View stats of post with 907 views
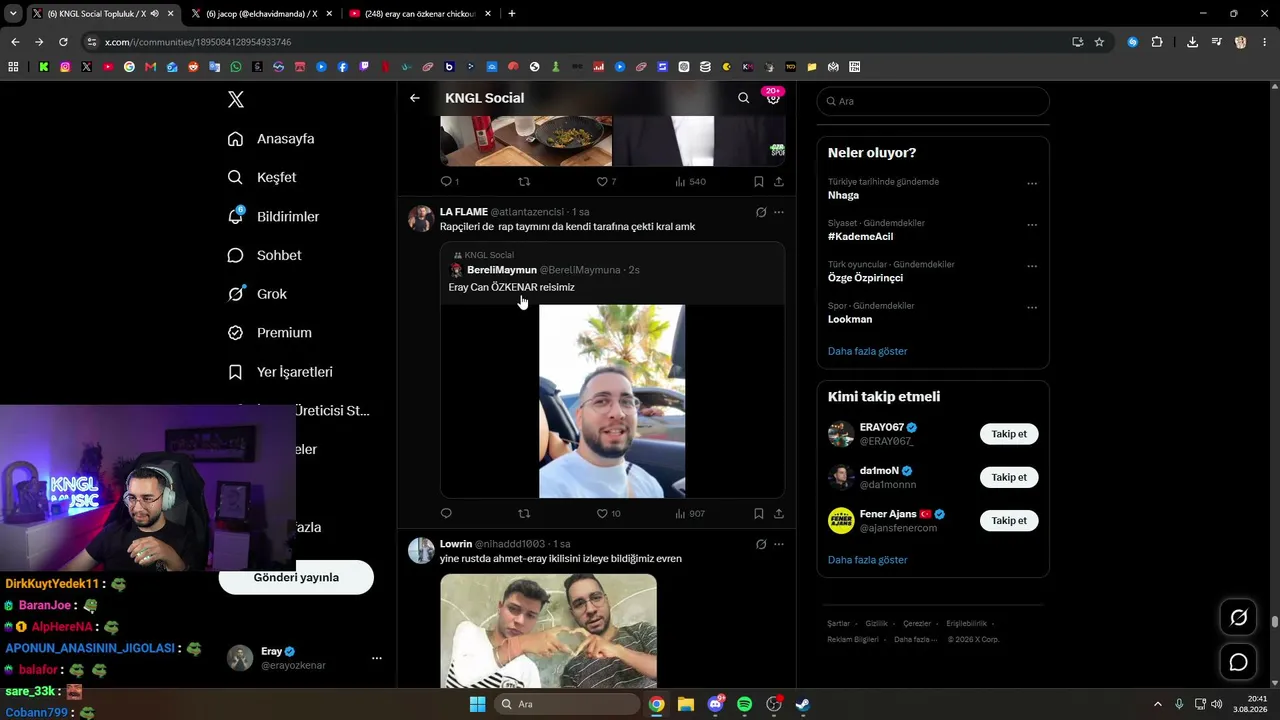 (690, 513)
